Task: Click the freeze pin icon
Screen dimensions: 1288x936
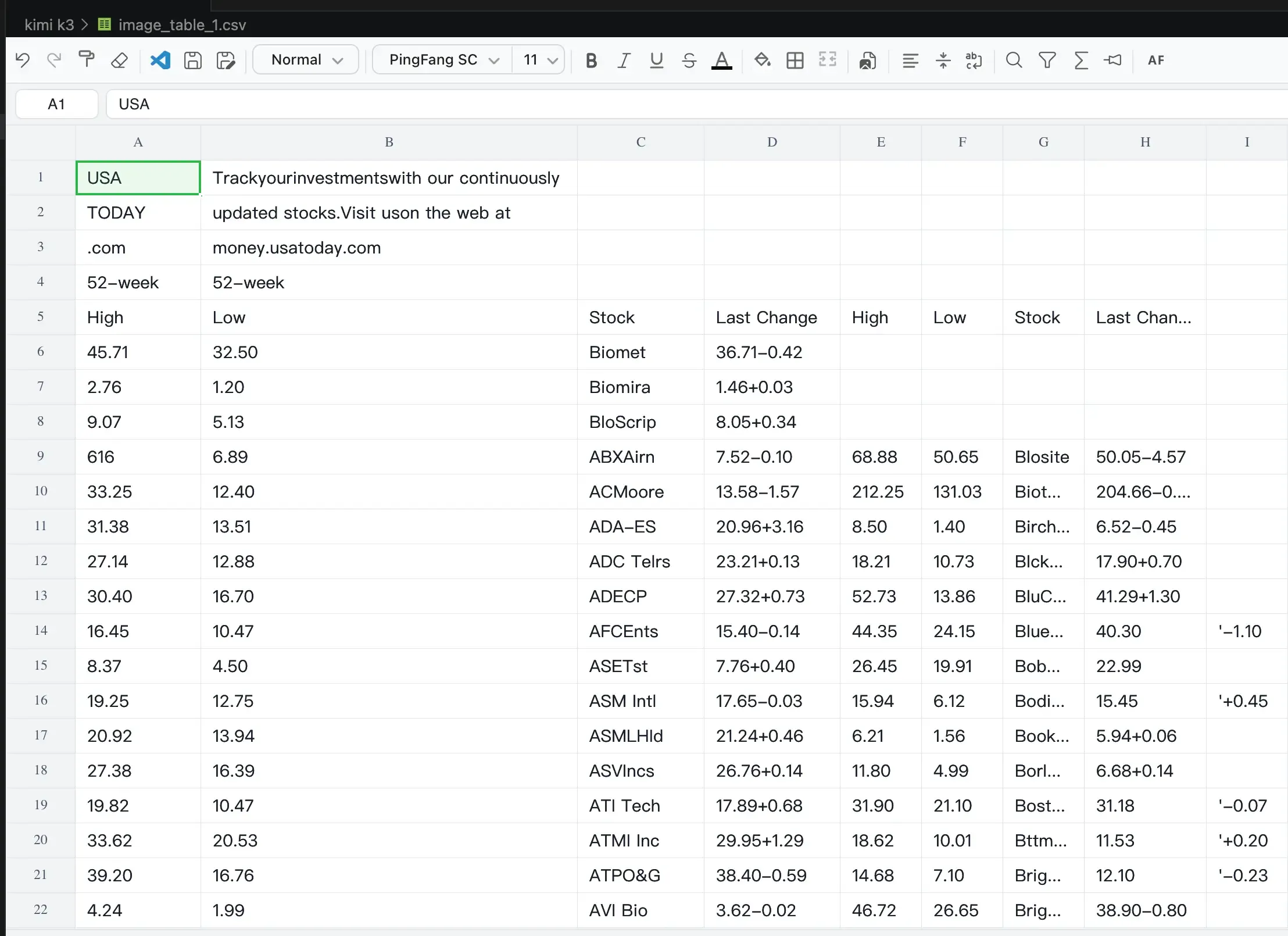Action: (x=1112, y=60)
